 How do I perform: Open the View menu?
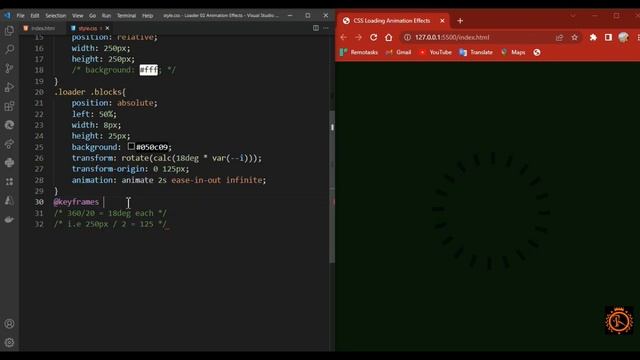(x=78, y=16)
